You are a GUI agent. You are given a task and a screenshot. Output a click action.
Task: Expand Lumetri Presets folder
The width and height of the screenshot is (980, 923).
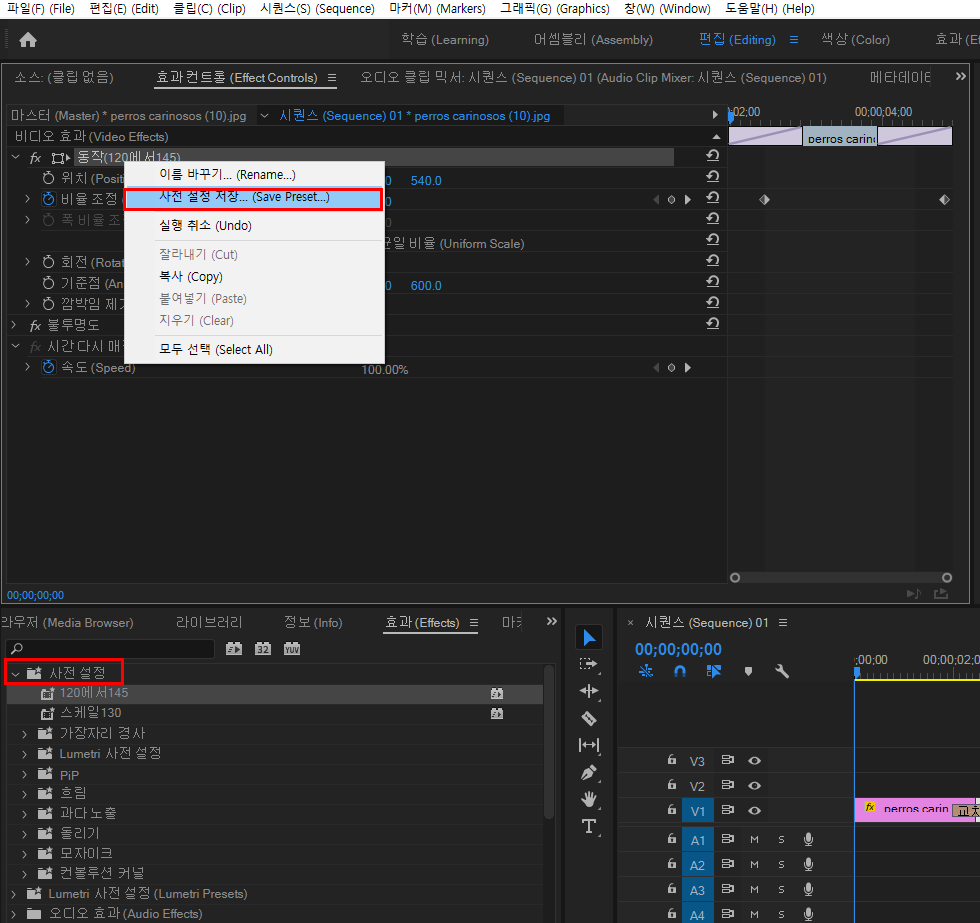(14, 894)
